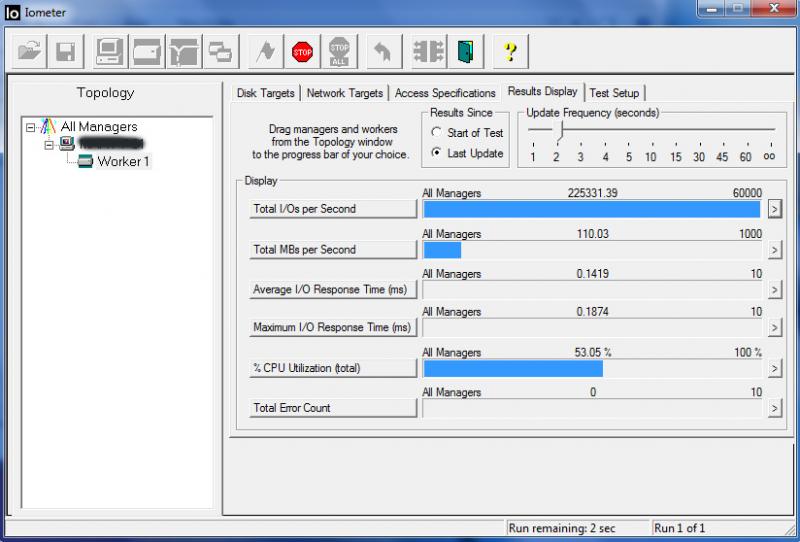Switch to the Results Display tab

click(542, 91)
